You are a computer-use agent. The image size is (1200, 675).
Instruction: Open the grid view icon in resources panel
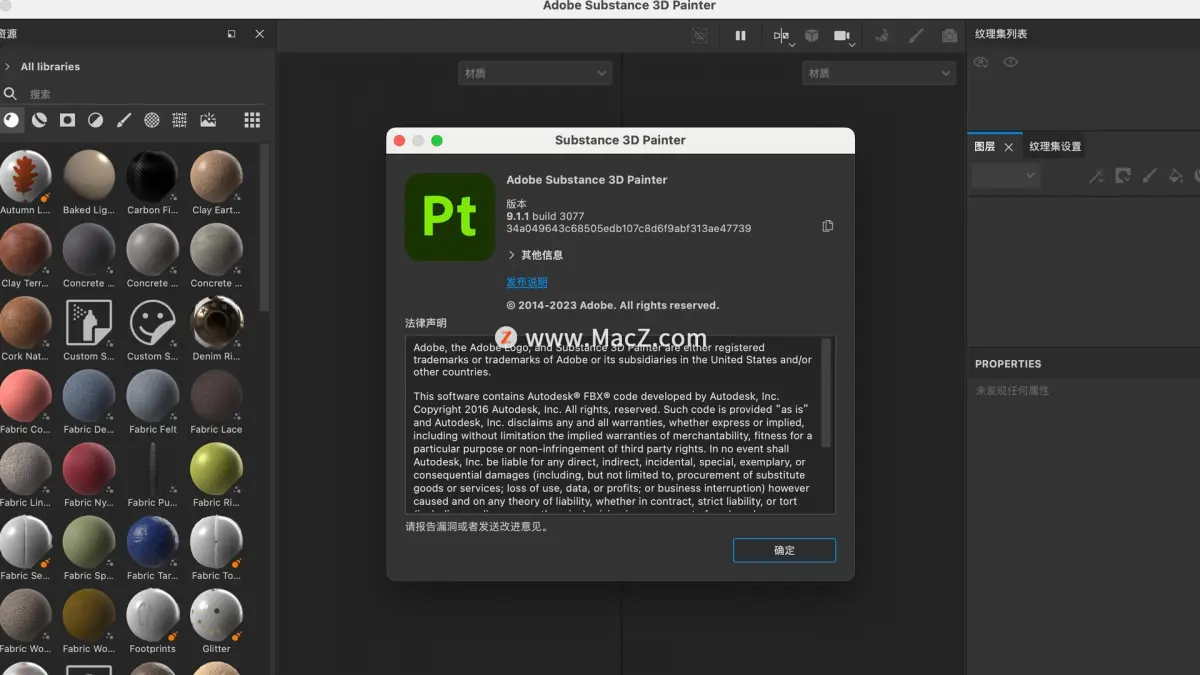click(x=252, y=120)
